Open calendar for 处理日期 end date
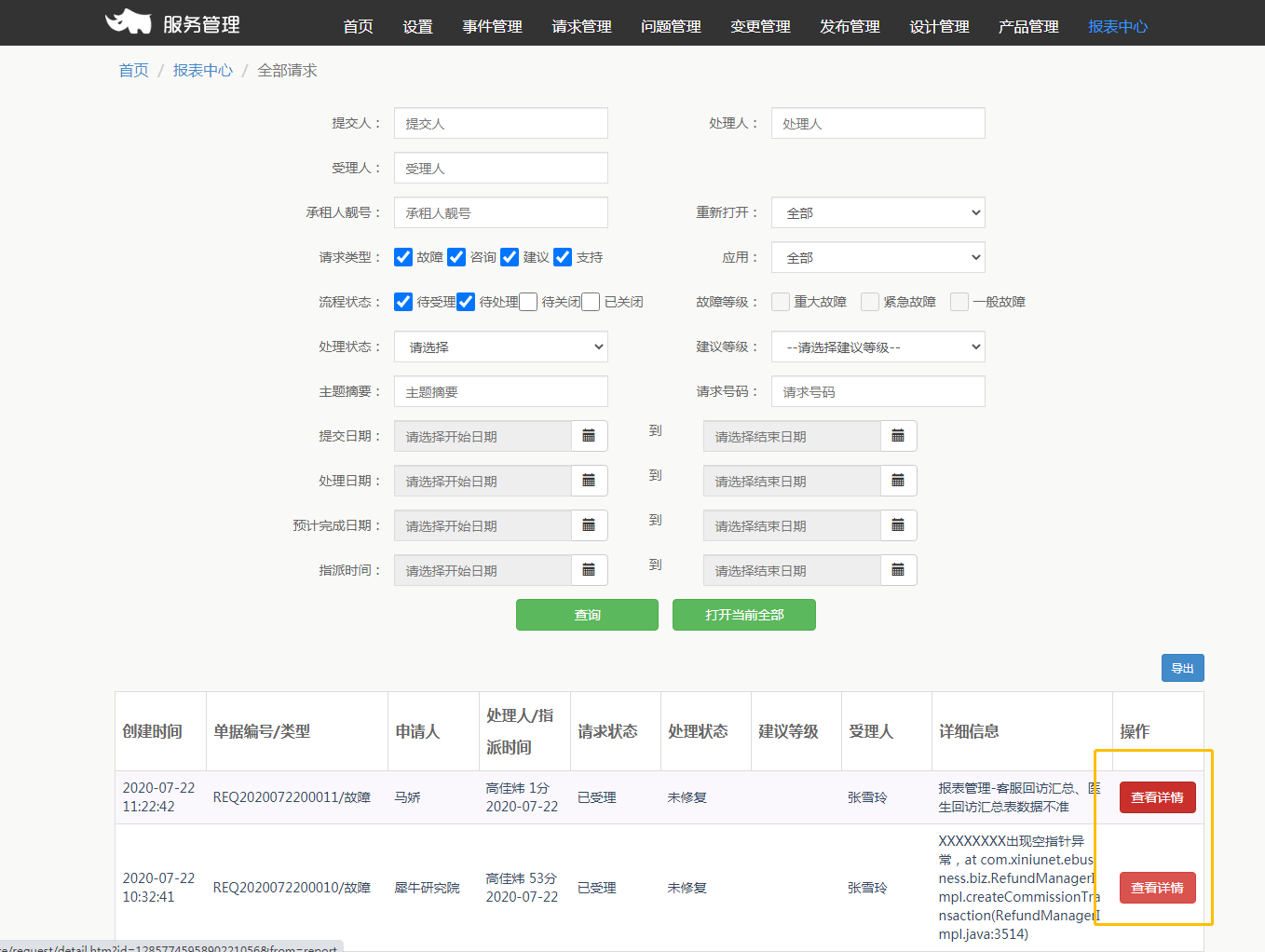 898,481
